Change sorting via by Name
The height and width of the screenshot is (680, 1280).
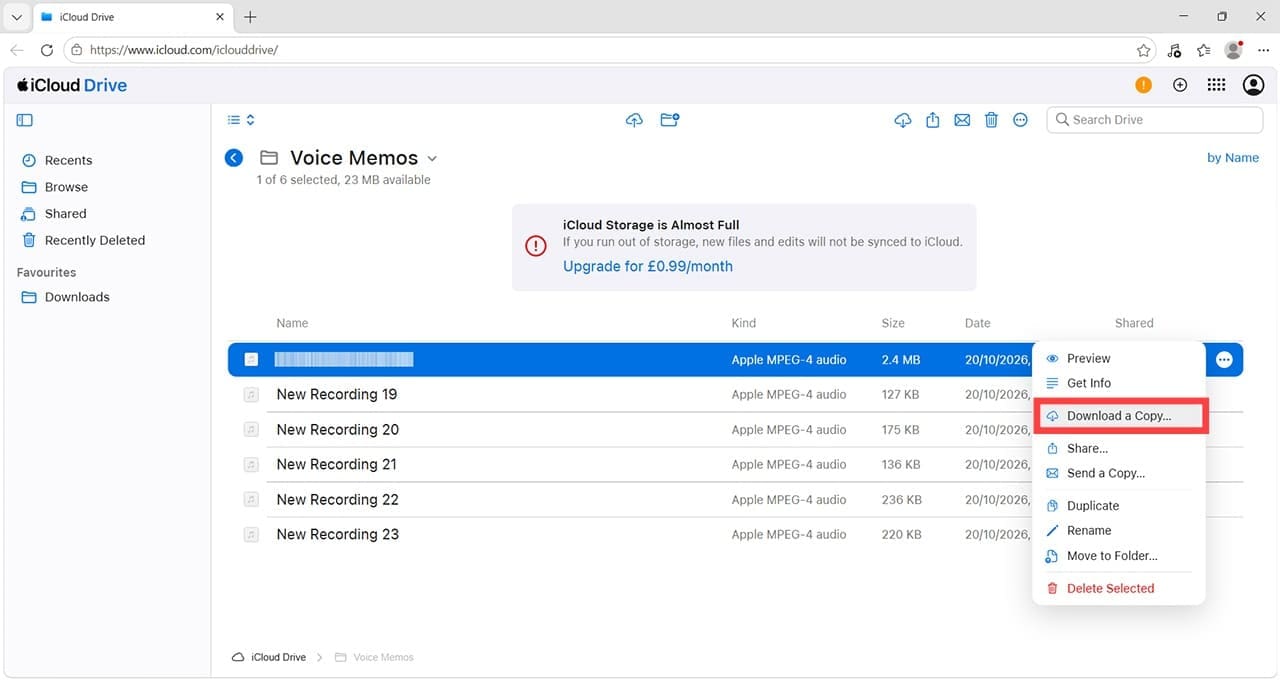coord(1233,158)
